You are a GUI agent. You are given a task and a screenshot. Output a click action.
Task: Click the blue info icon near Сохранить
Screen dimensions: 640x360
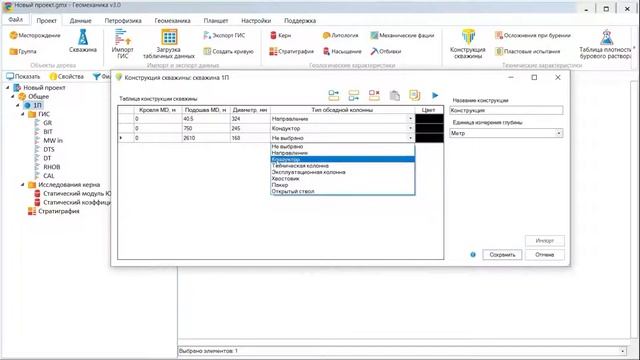(473, 255)
